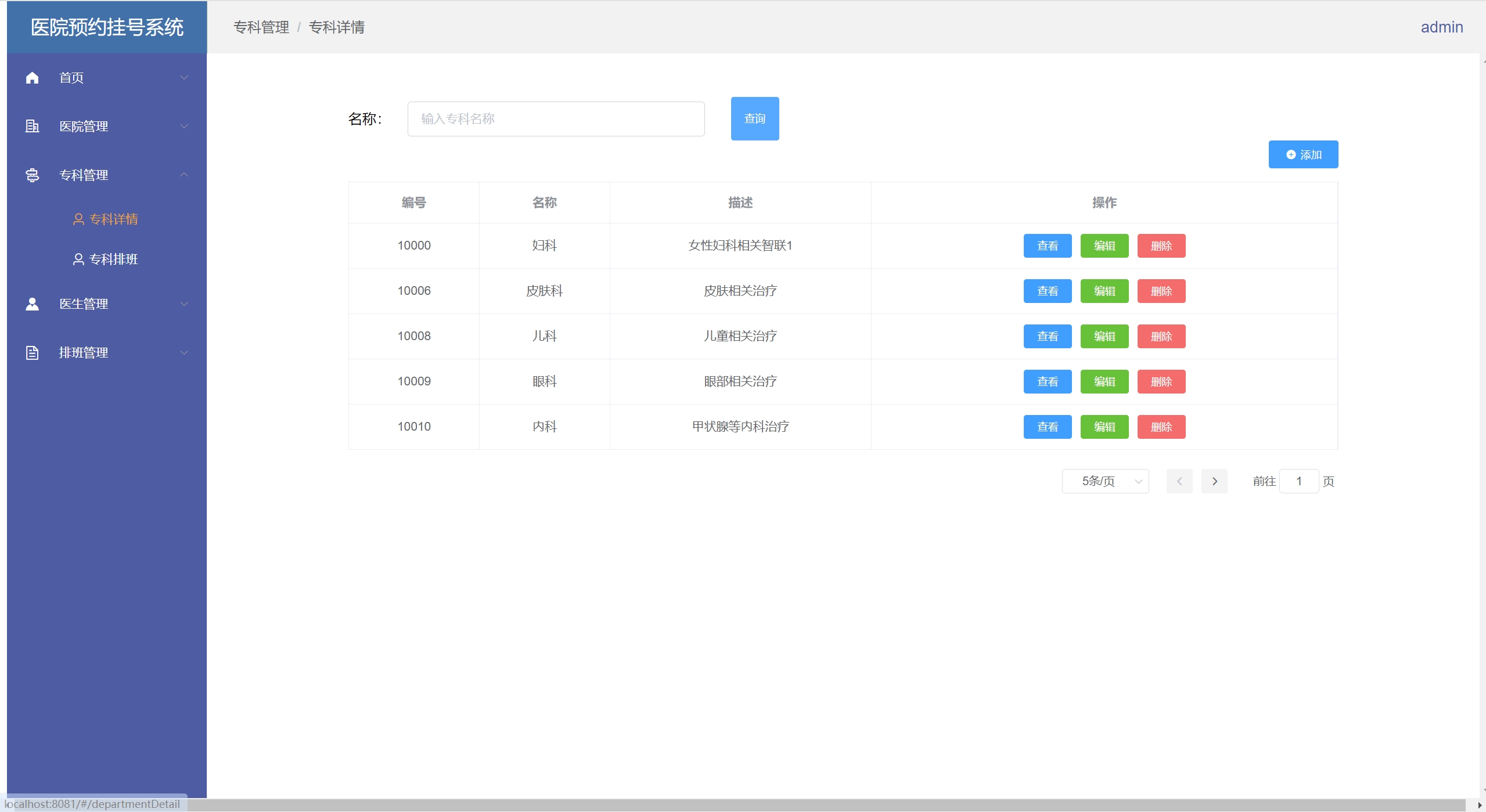Click the department signpost icon
The image size is (1486, 812).
point(33,175)
